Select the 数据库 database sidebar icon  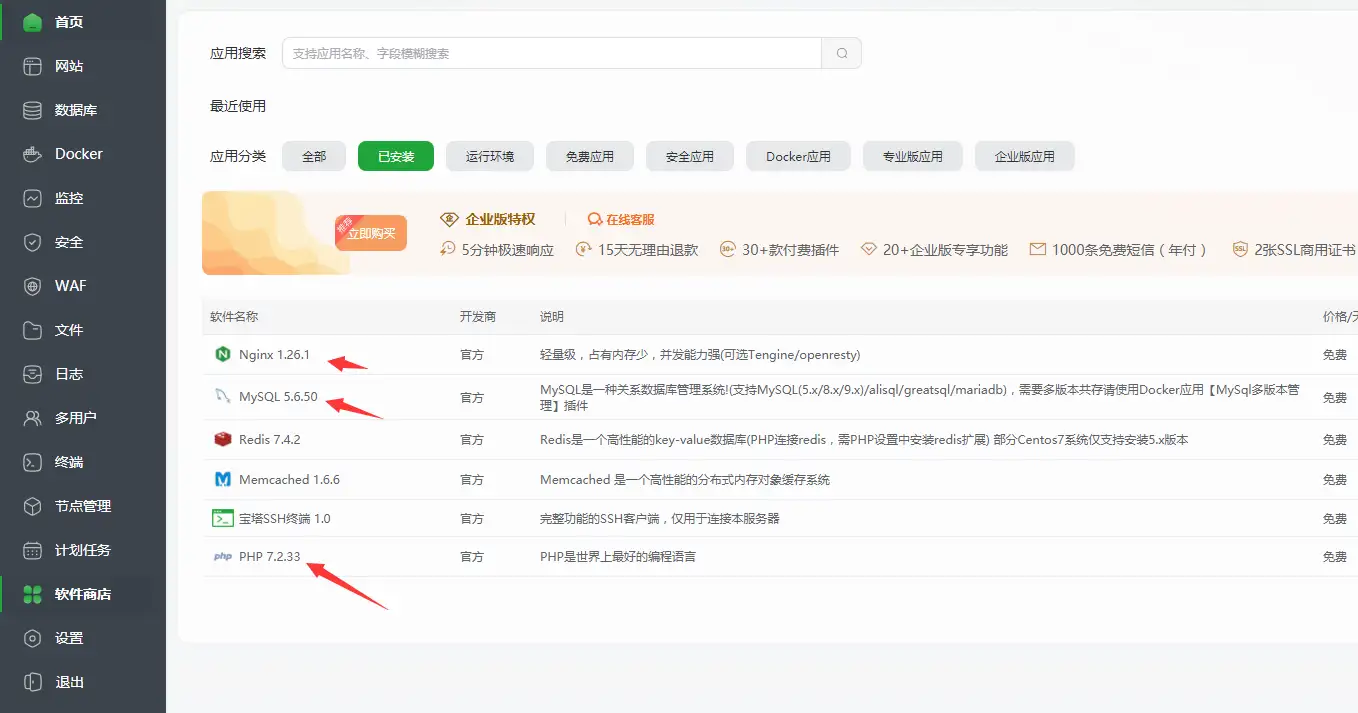tap(34, 109)
